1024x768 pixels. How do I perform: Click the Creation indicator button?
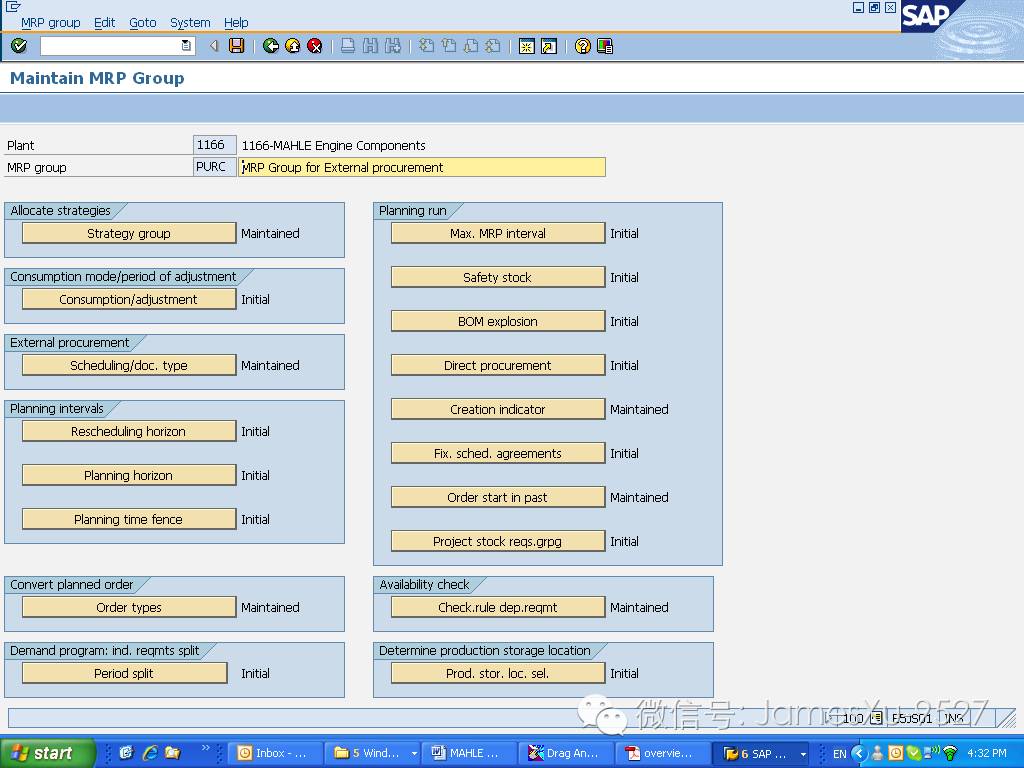(498, 409)
